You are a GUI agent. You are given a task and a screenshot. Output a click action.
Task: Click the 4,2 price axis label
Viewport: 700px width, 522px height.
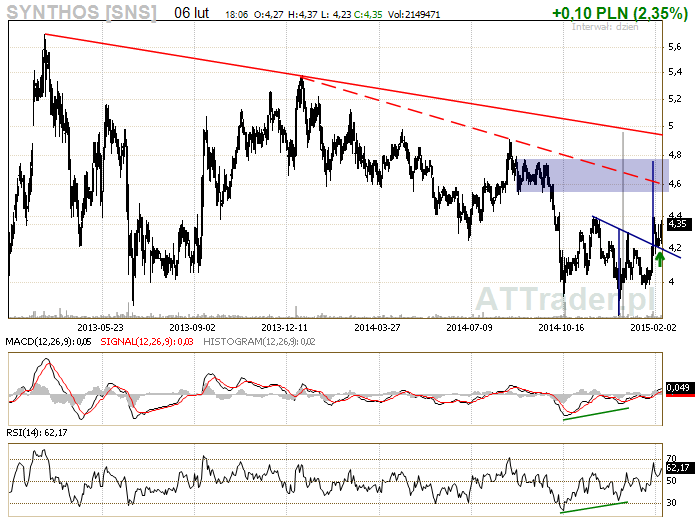click(675, 247)
